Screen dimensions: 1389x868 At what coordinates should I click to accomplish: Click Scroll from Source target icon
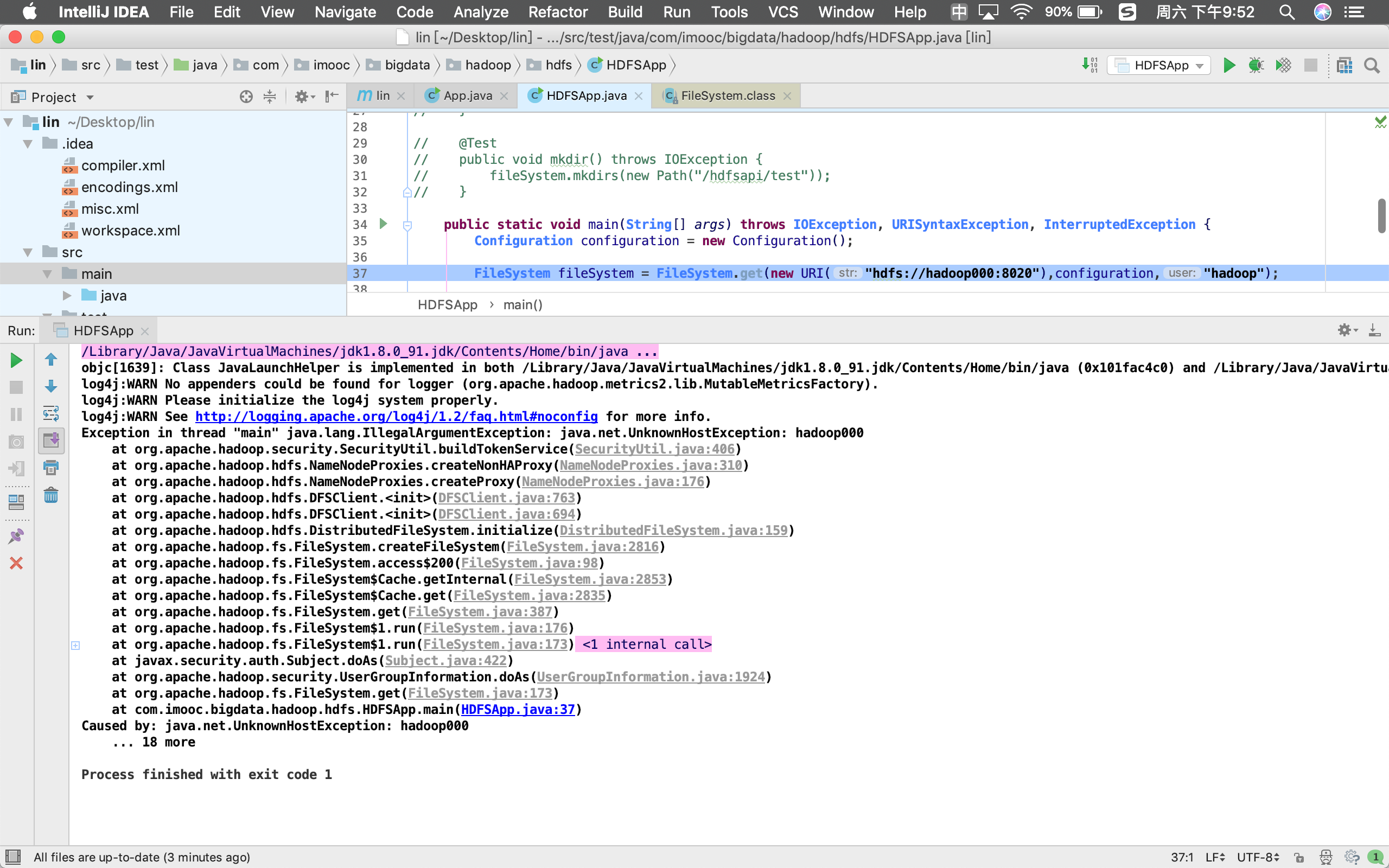coord(246,97)
